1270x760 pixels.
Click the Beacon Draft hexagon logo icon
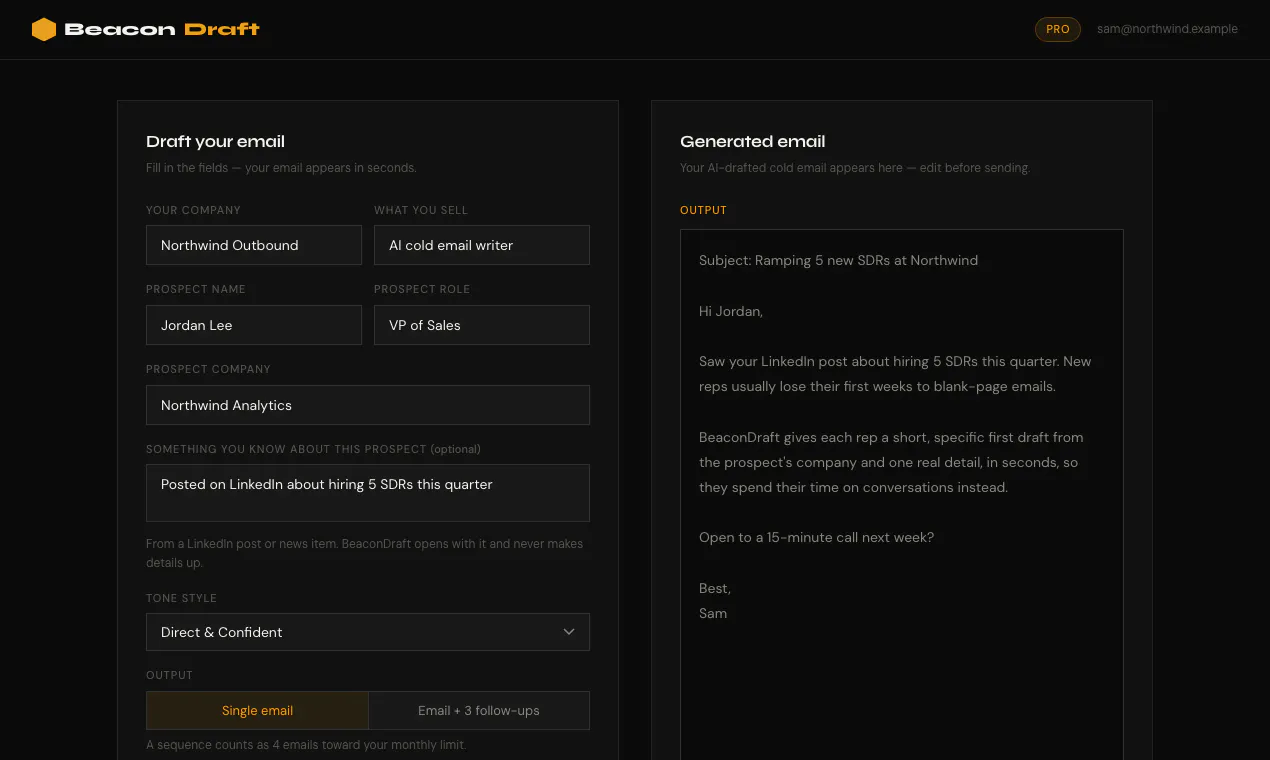[44, 29]
